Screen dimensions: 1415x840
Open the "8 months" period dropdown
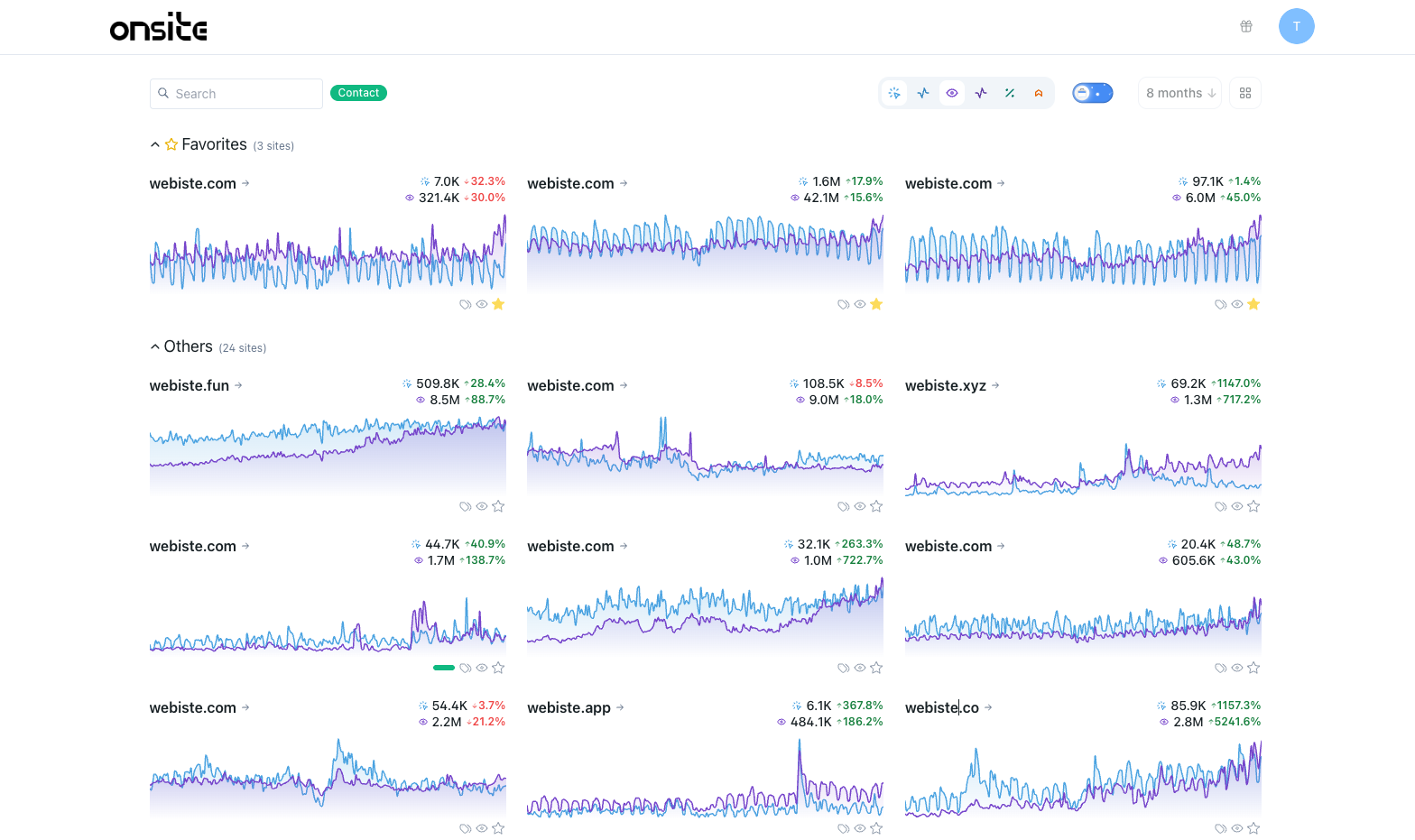point(1180,93)
